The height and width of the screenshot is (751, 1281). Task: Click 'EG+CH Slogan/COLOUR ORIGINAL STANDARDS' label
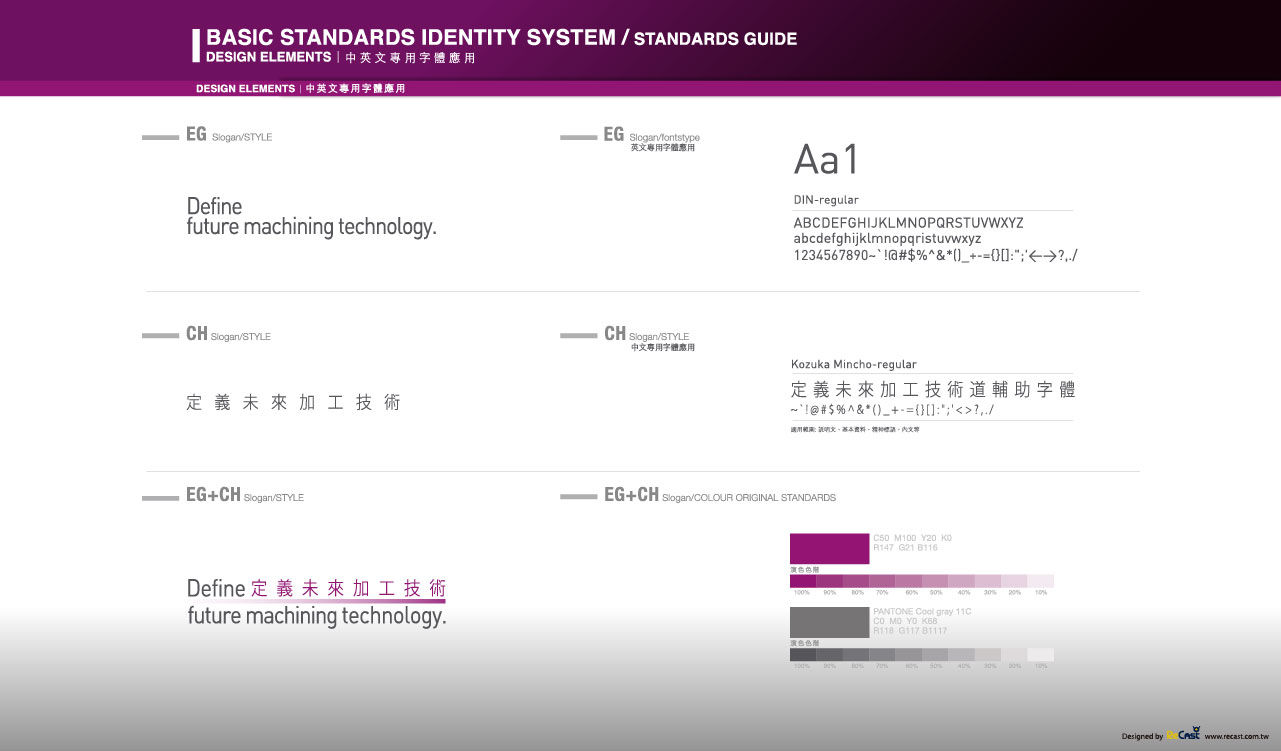(720, 496)
